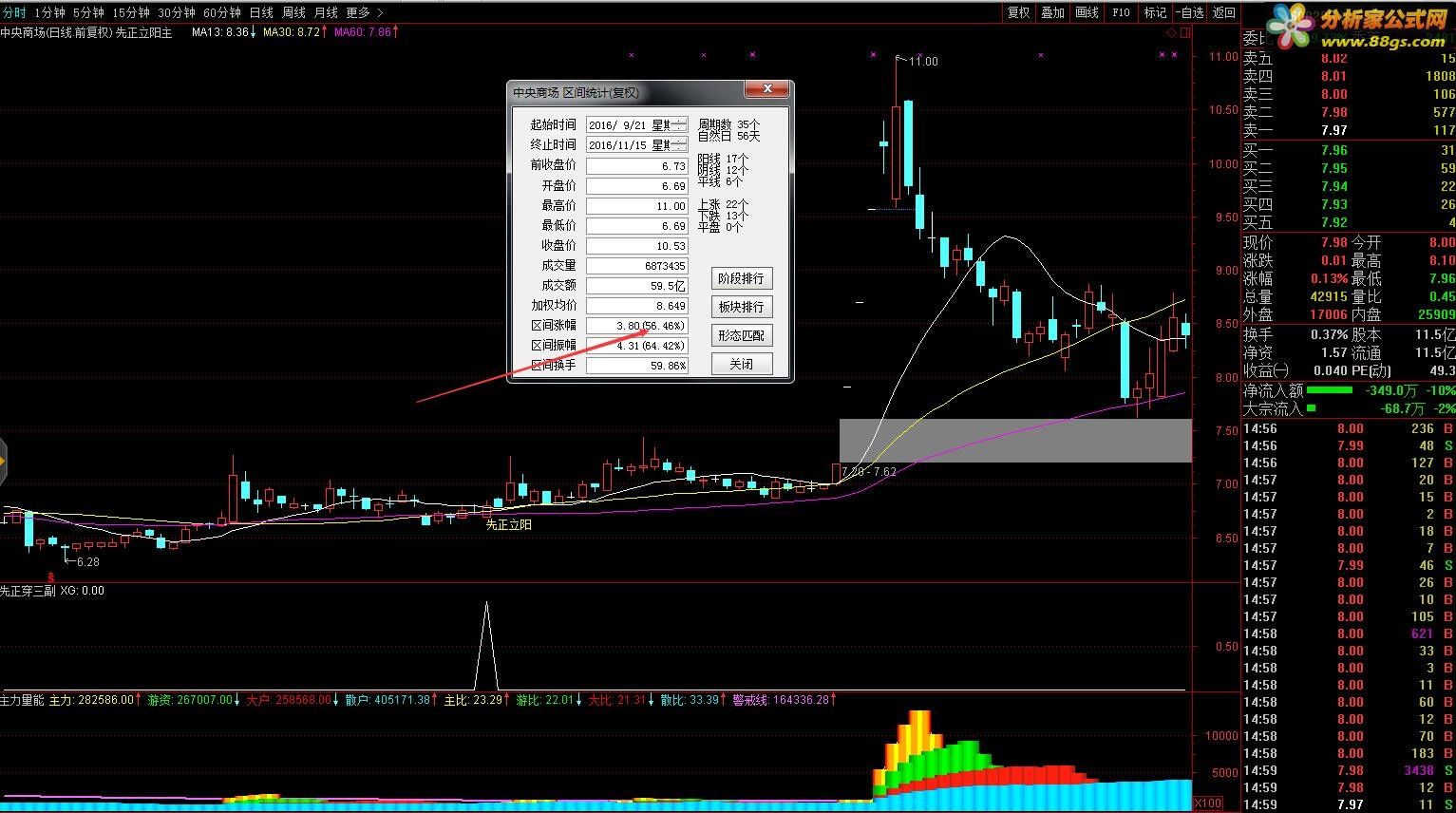Click the 现价 value 7.98

coord(1333,242)
